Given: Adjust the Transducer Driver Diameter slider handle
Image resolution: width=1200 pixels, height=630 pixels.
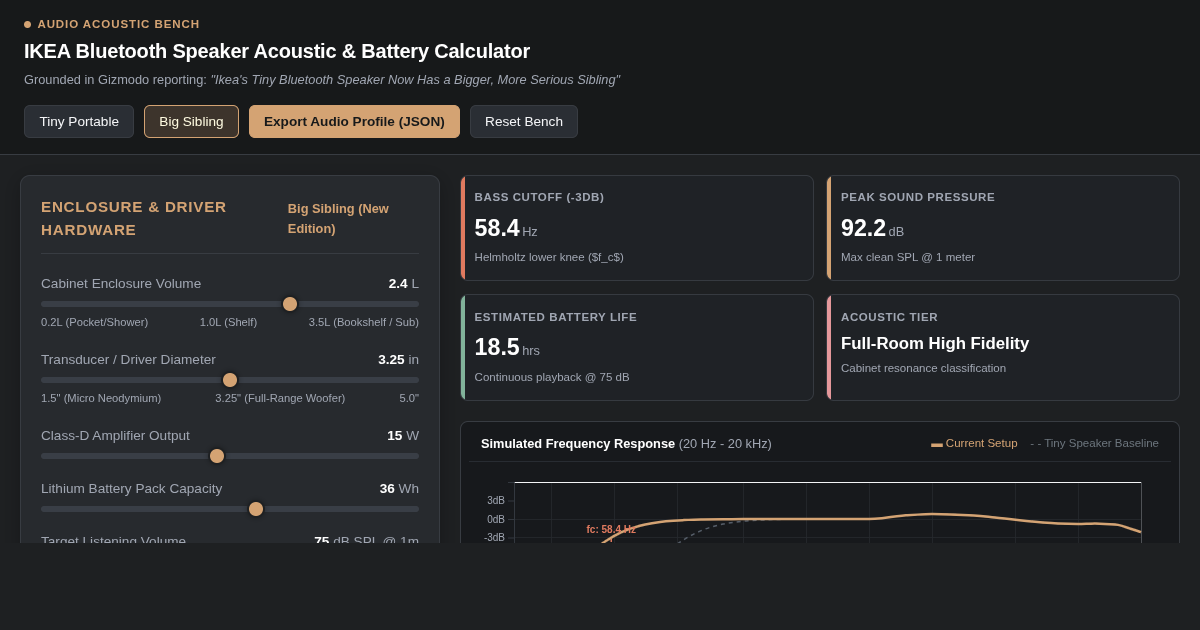Looking at the screenshot, I should [230, 380].
